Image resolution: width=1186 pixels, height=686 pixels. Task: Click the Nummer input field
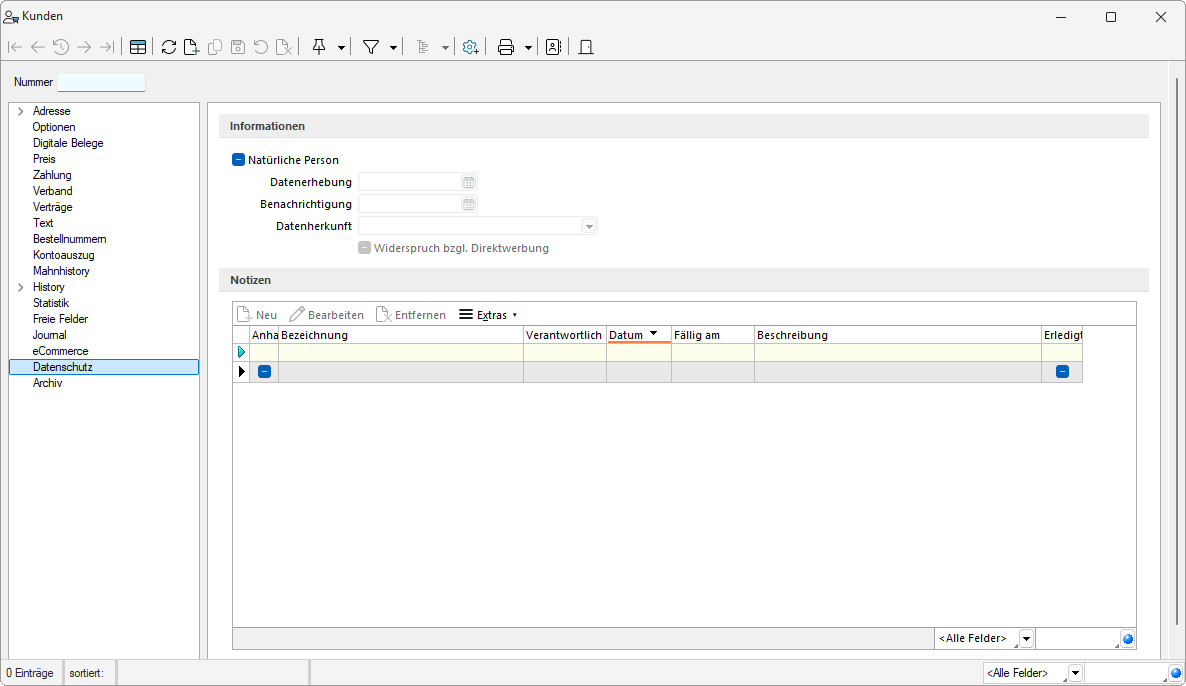click(x=101, y=82)
